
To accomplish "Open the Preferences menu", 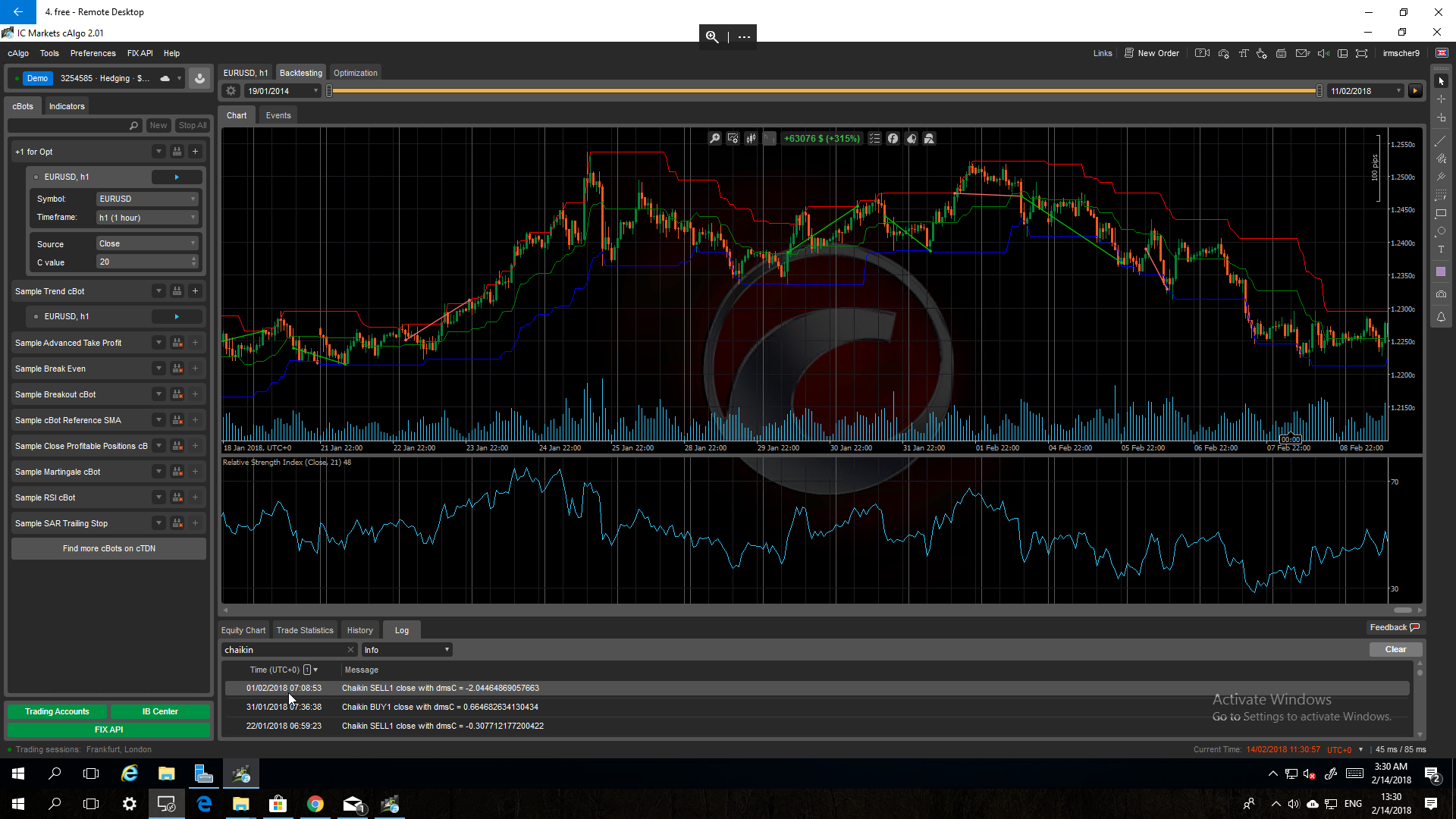I will (x=93, y=53).
